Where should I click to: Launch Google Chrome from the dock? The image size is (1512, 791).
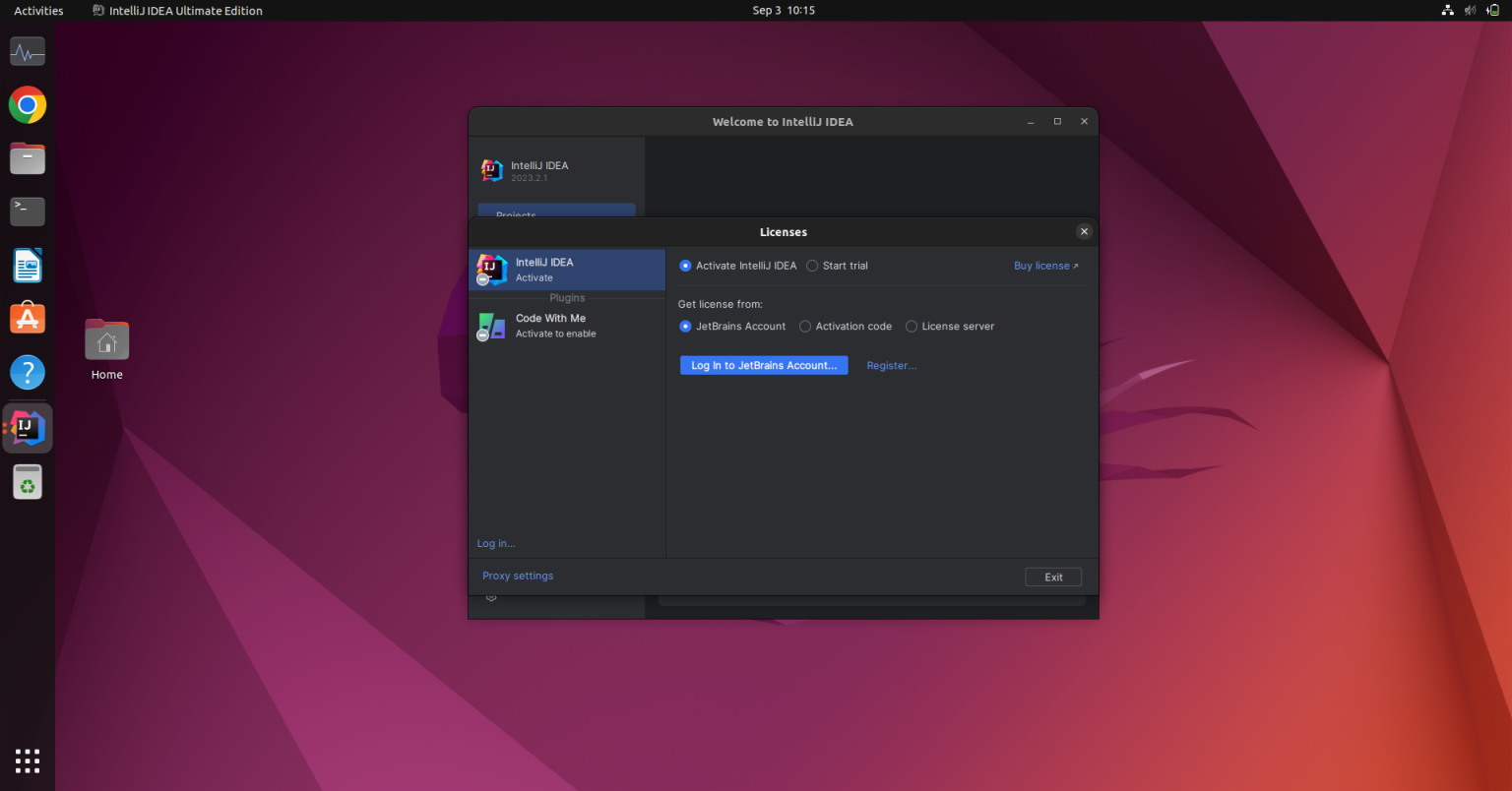(x=27, y=104)
